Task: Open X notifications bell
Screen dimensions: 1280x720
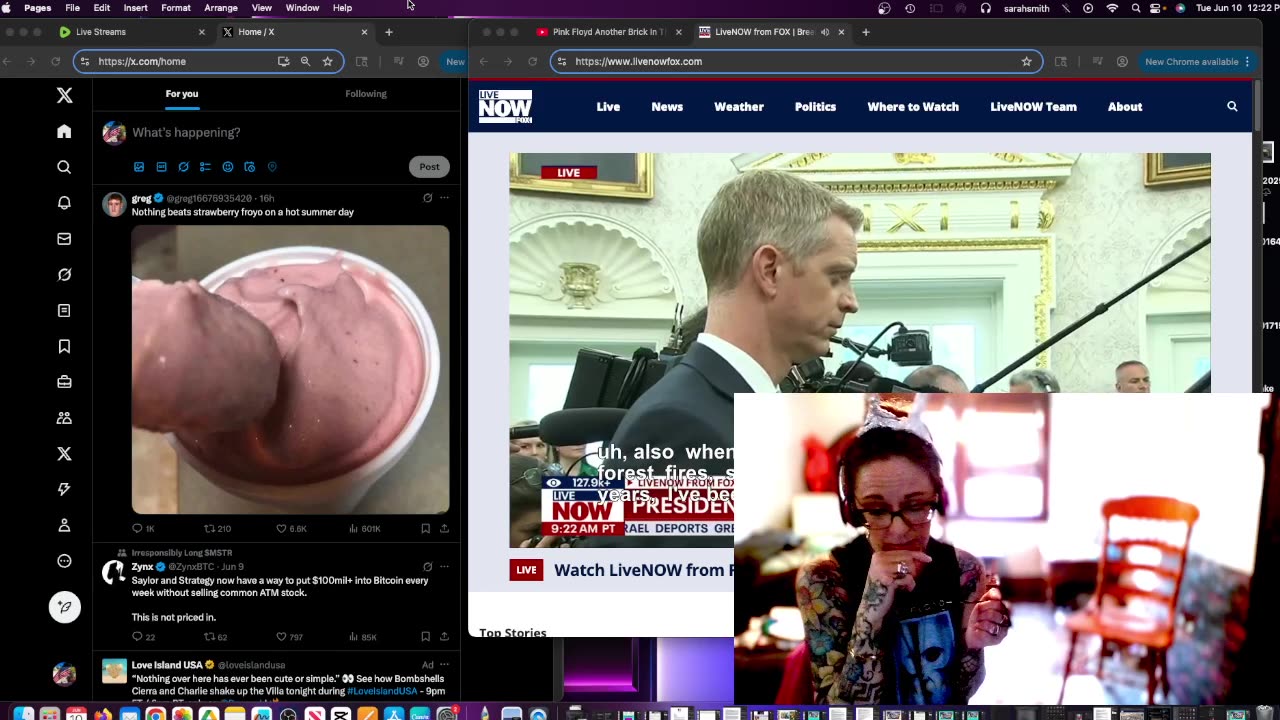Action: pos(64,203)
